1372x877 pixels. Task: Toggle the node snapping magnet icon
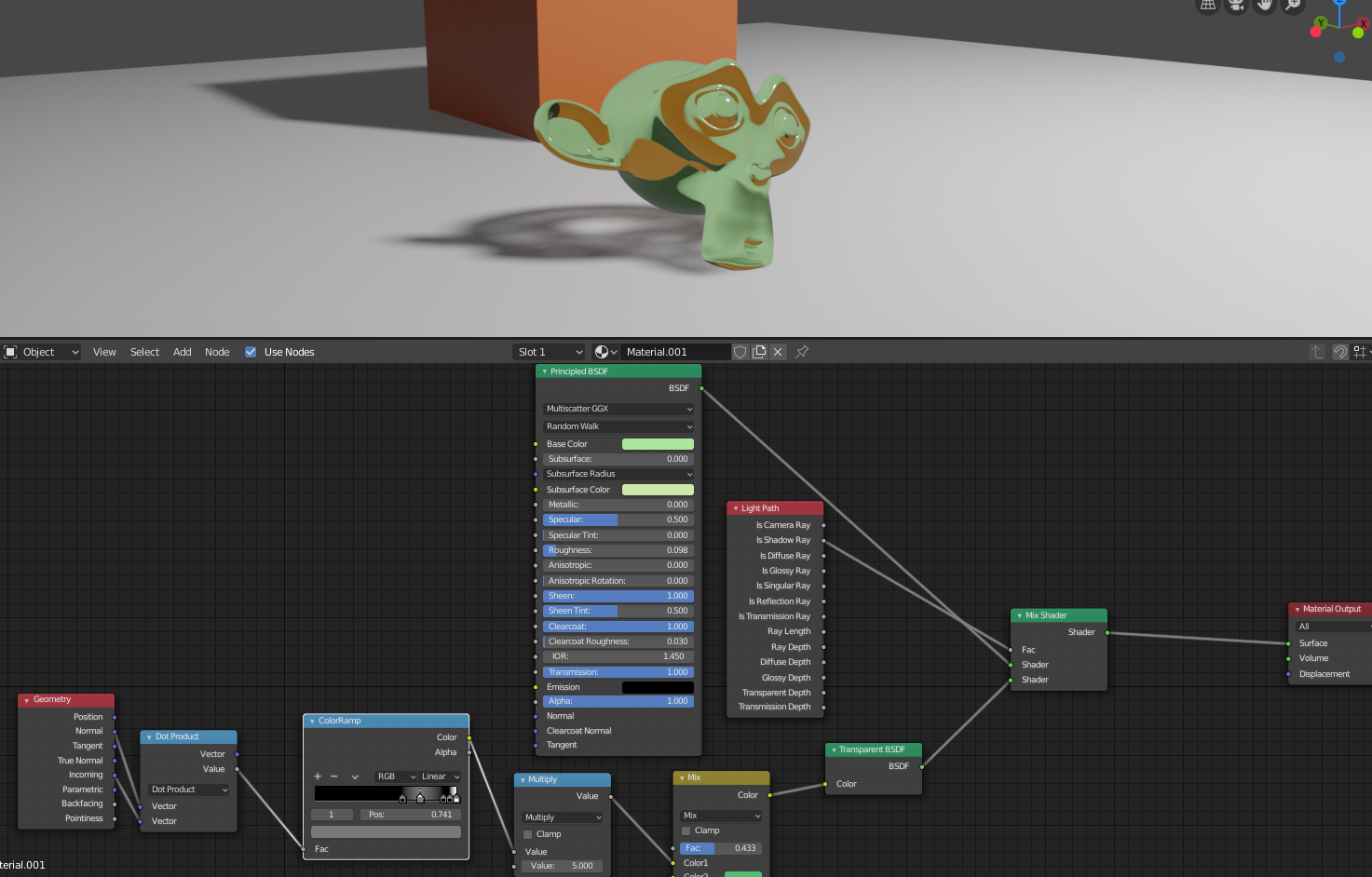pyautogui.click(x=1340, y=352)
